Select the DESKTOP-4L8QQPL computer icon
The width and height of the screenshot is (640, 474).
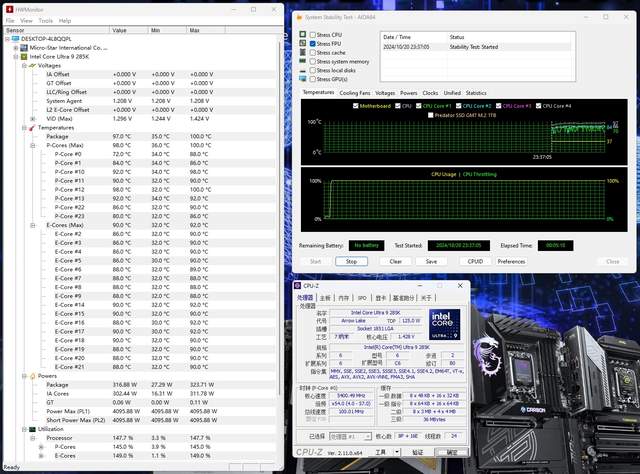tap(16, 39)
